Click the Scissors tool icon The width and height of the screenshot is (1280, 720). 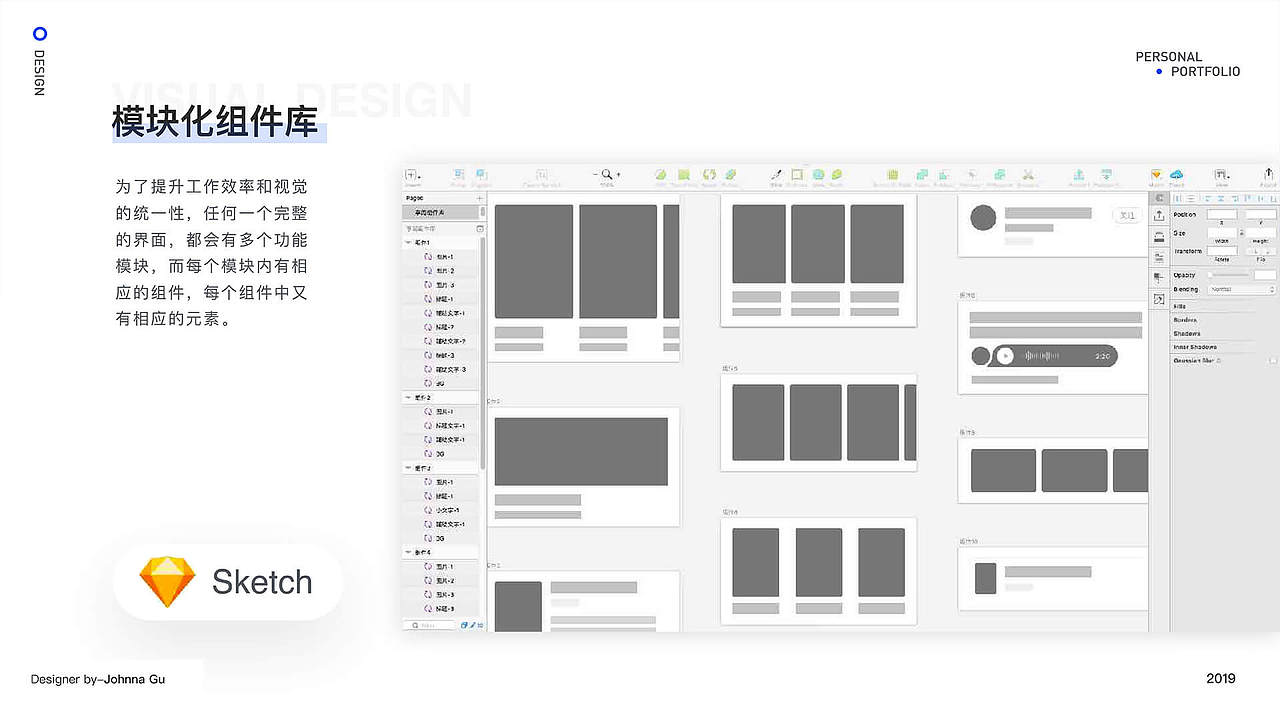click(1028, 175)
